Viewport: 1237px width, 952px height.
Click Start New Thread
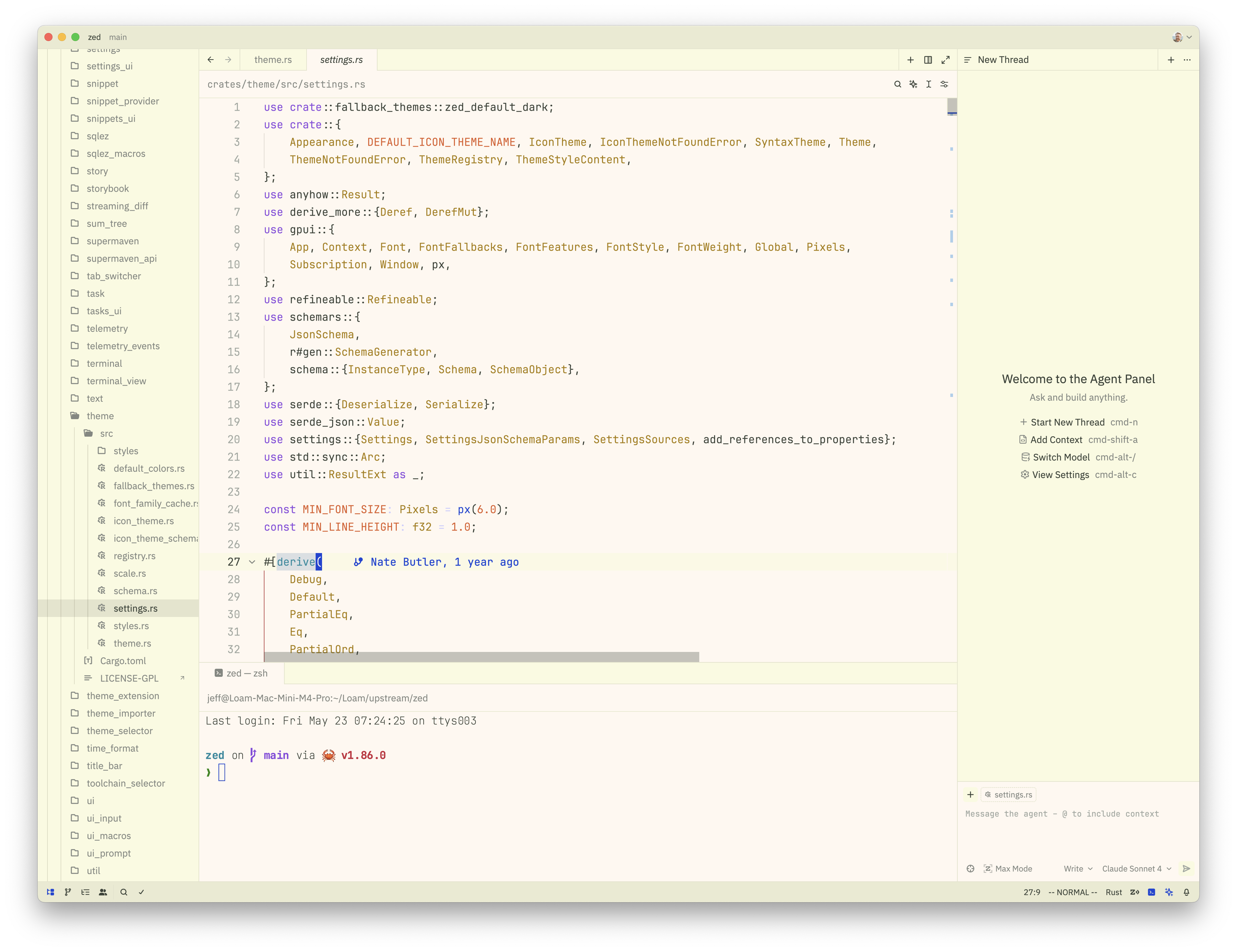click(1079, 422)
